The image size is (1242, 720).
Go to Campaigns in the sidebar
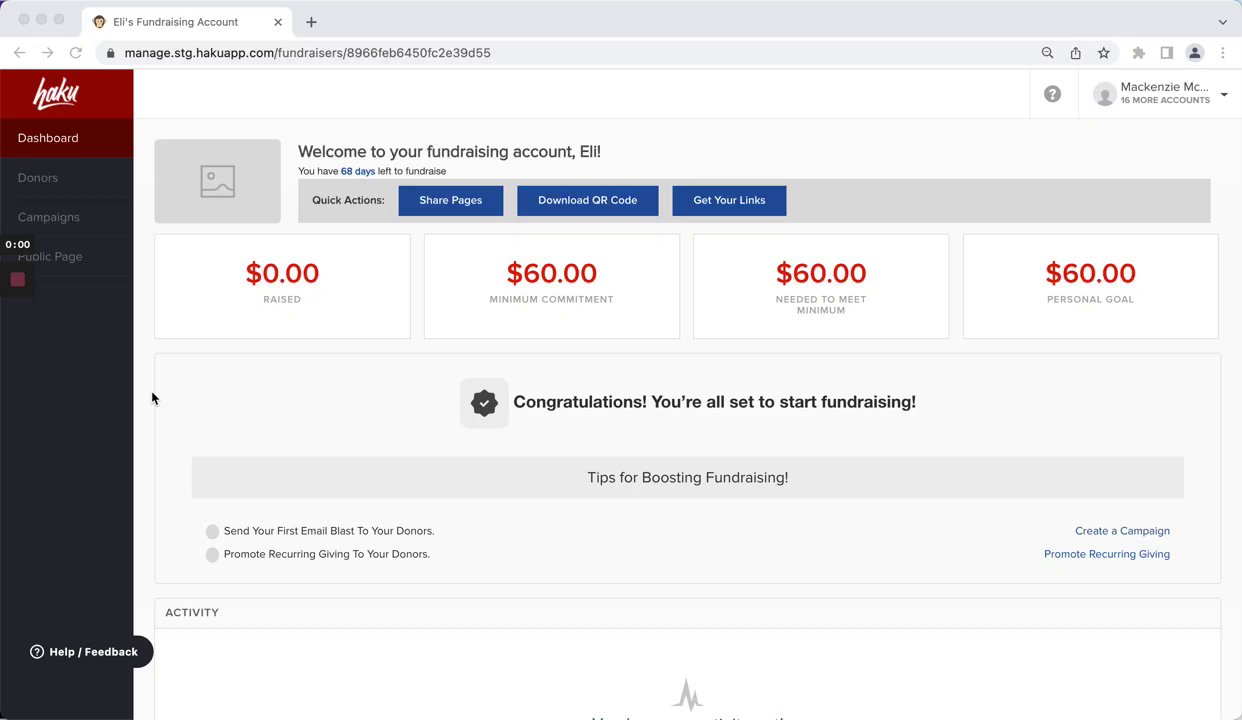(48, 217)
